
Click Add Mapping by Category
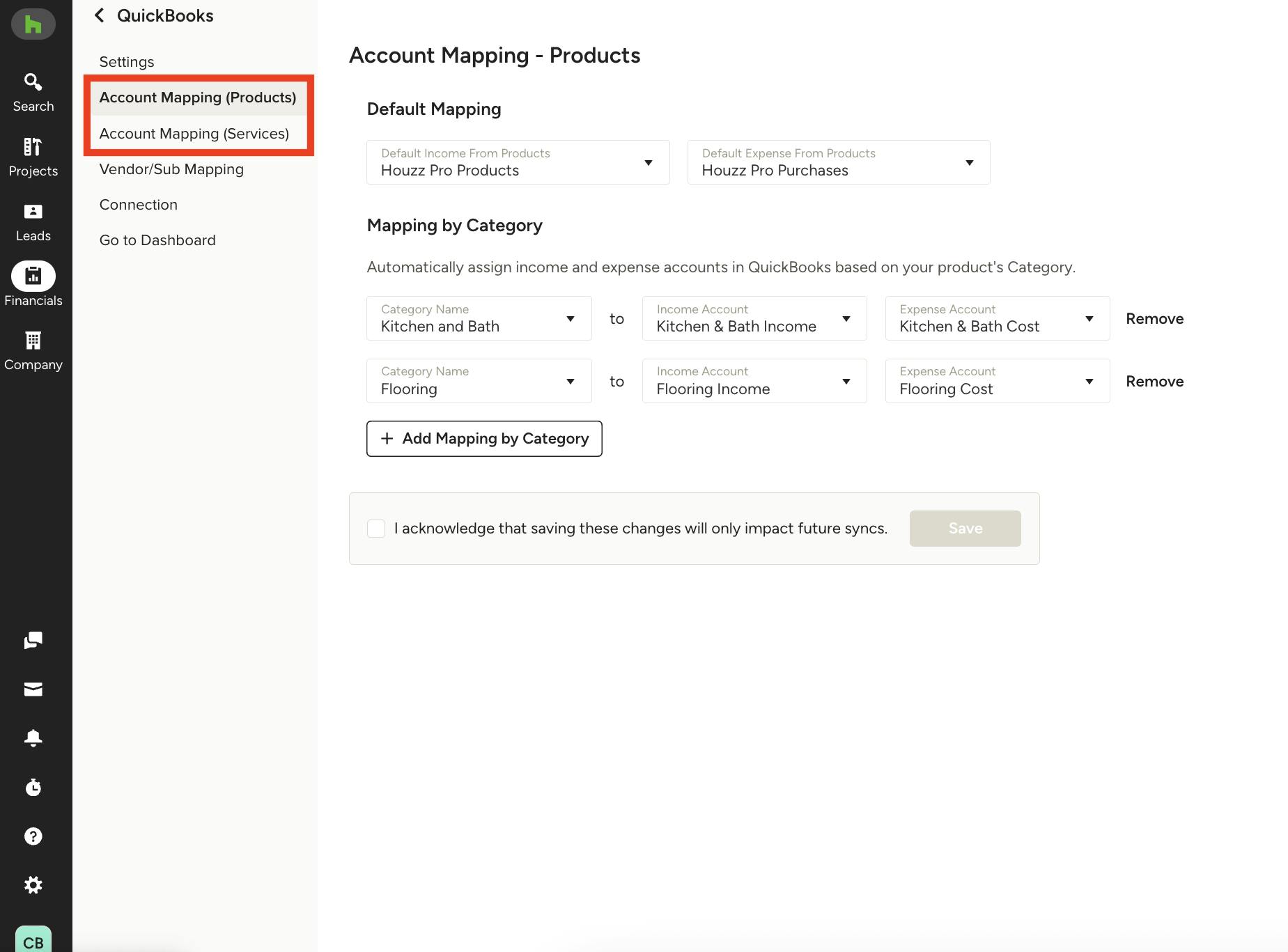[483, 438]
